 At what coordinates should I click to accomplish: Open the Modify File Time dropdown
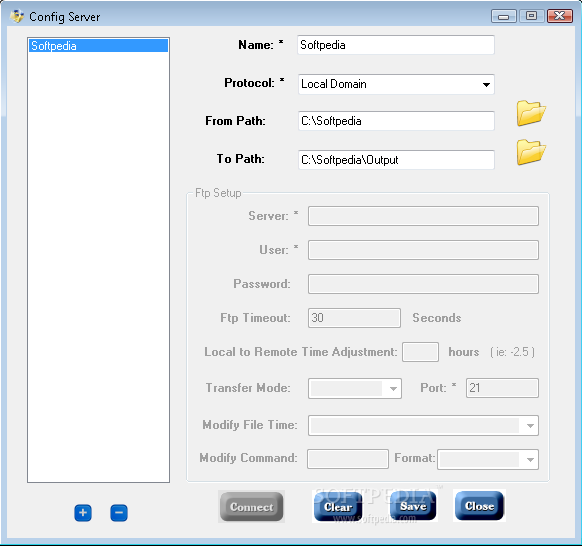423,425
